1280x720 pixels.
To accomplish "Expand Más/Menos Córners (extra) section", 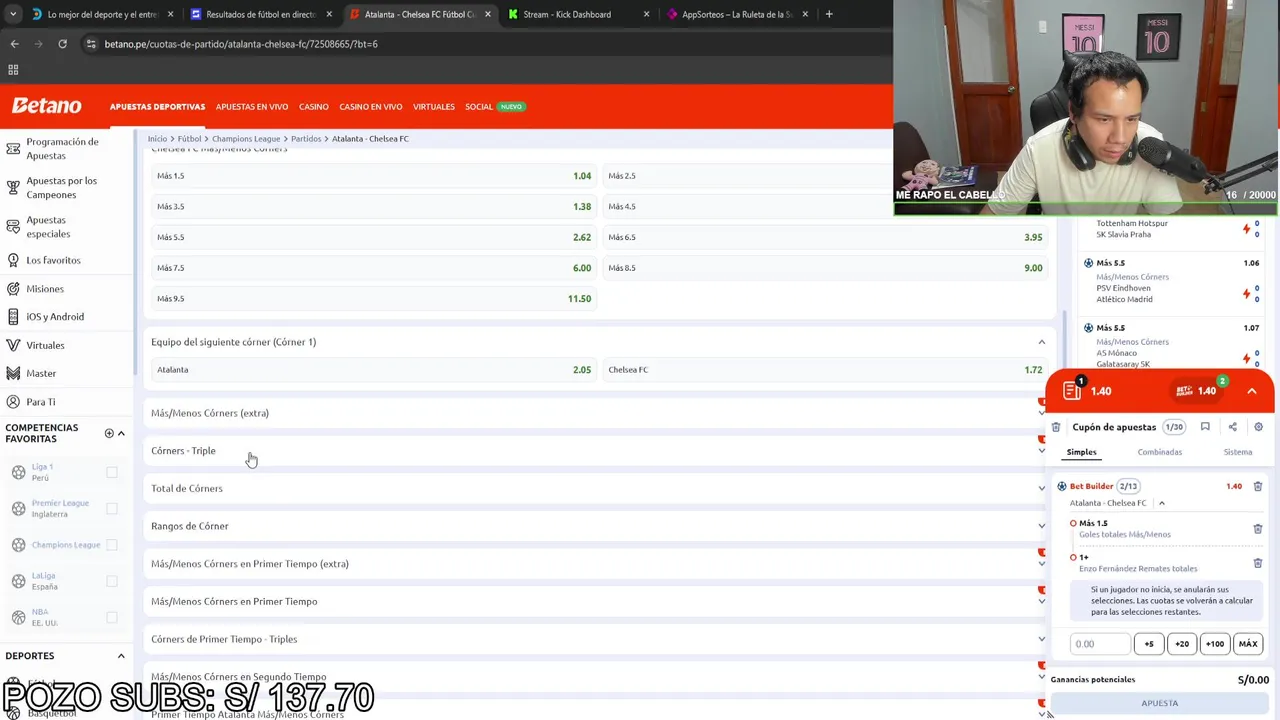I will (x=1041, y=413).
